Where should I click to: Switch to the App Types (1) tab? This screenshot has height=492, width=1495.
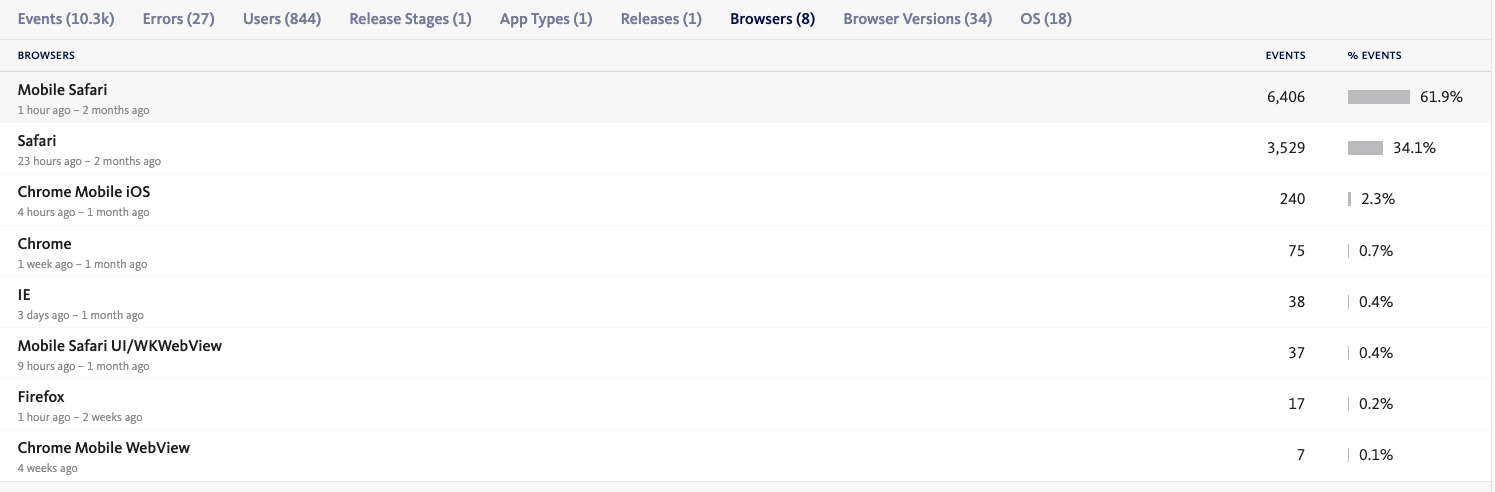[x=546, y=19]
